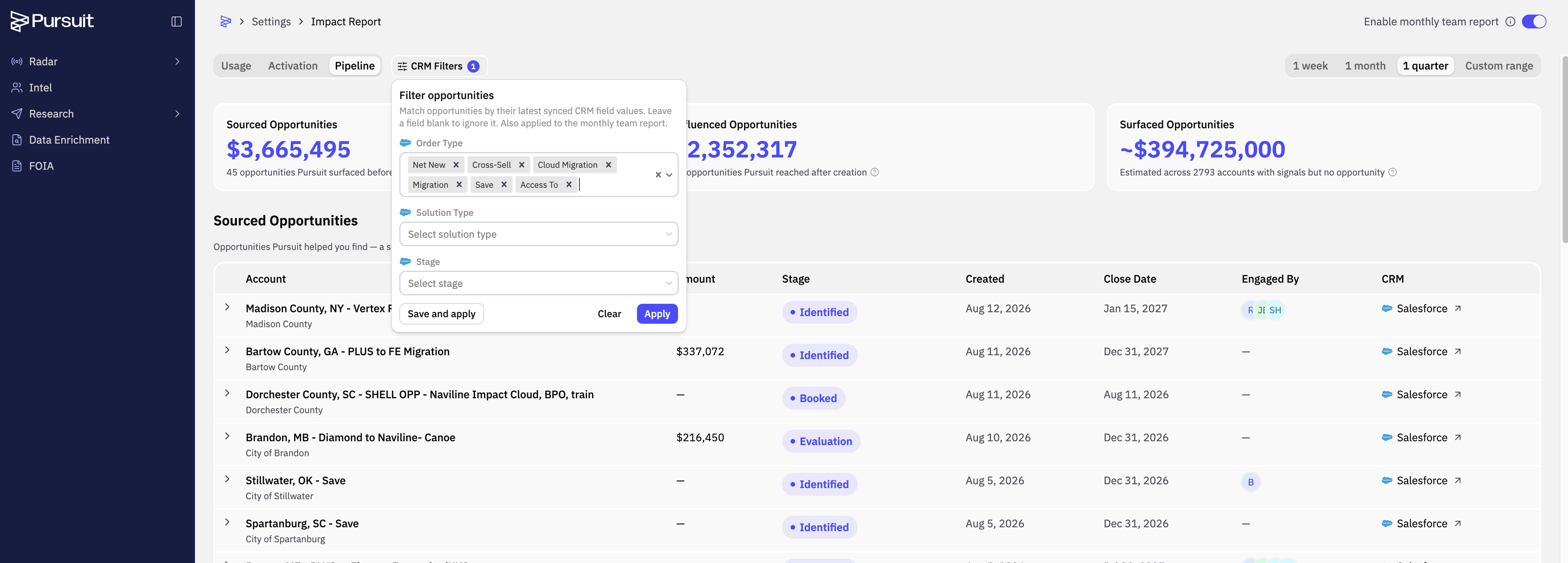Screen dimensions: 1568x563
Task: Remove the Migration order type tag
Action: (x=459, y=184)
